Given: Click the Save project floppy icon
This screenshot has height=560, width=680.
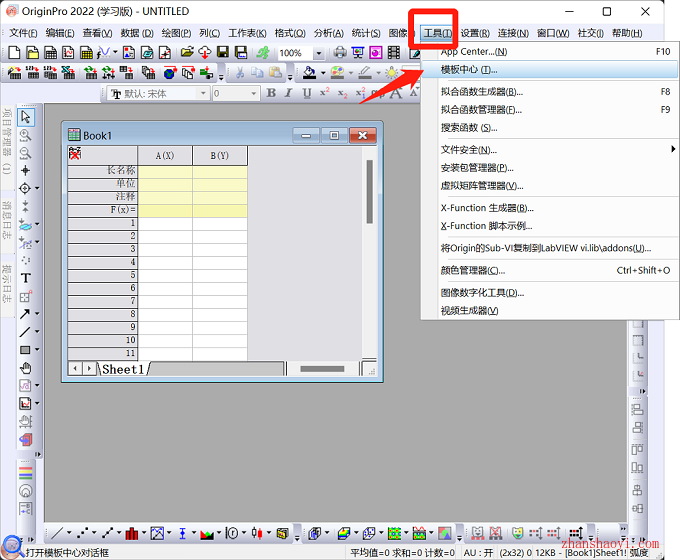Looking at the screenshot, I should coord(223,53).
